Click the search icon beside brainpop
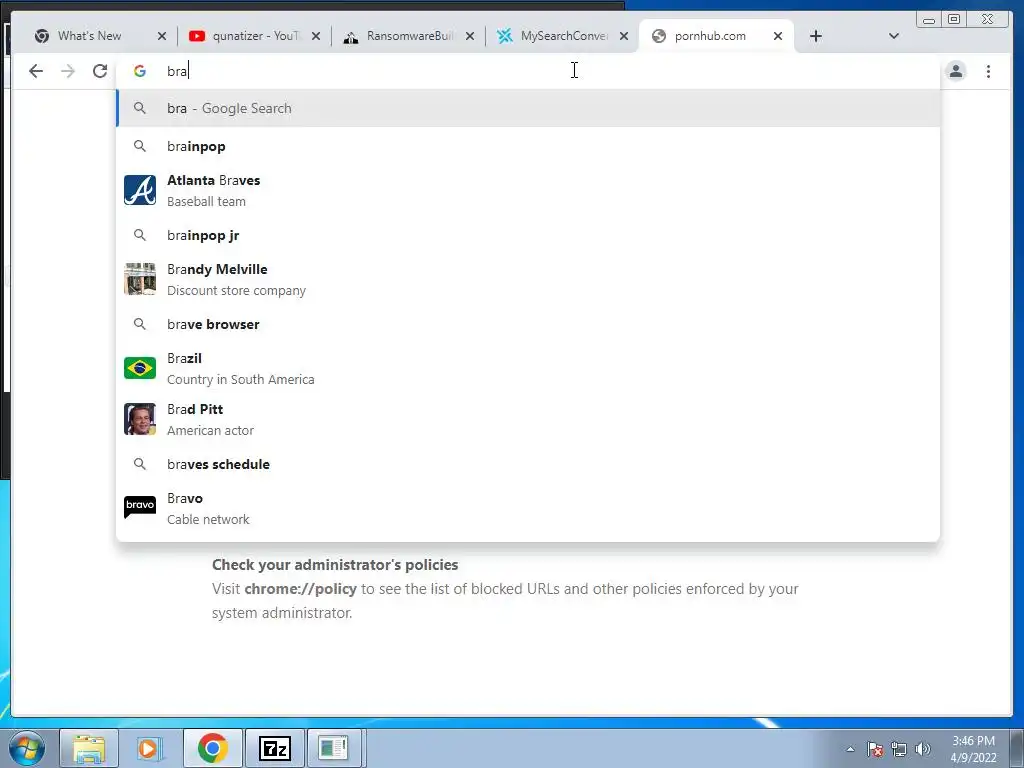This screenshot has width=1024, height=768. pyautogui.click(x=140, y=146)
